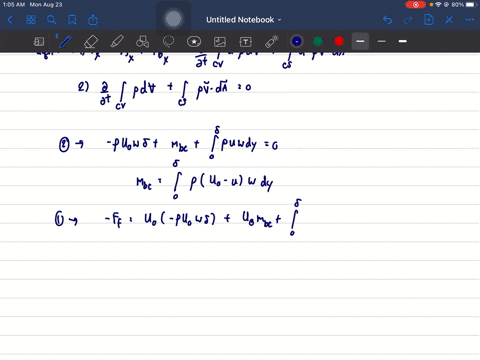Tap the Mon Aug 23 date text
Screen dimensions: 480x360
click(46, 5)
